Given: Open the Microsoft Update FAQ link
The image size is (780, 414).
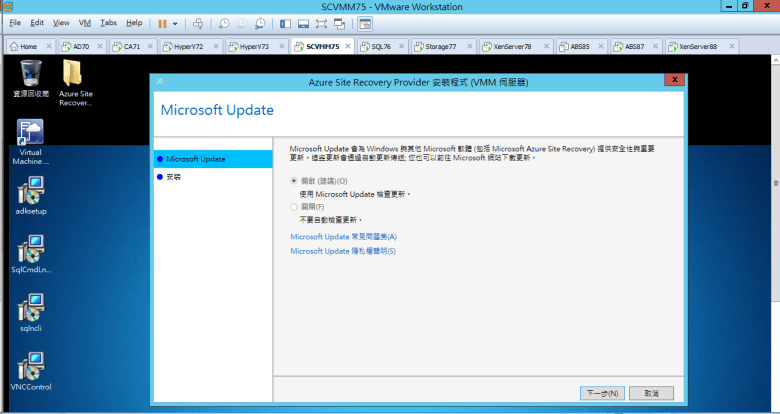Looking at the screenshot, I should coord(343,236).
